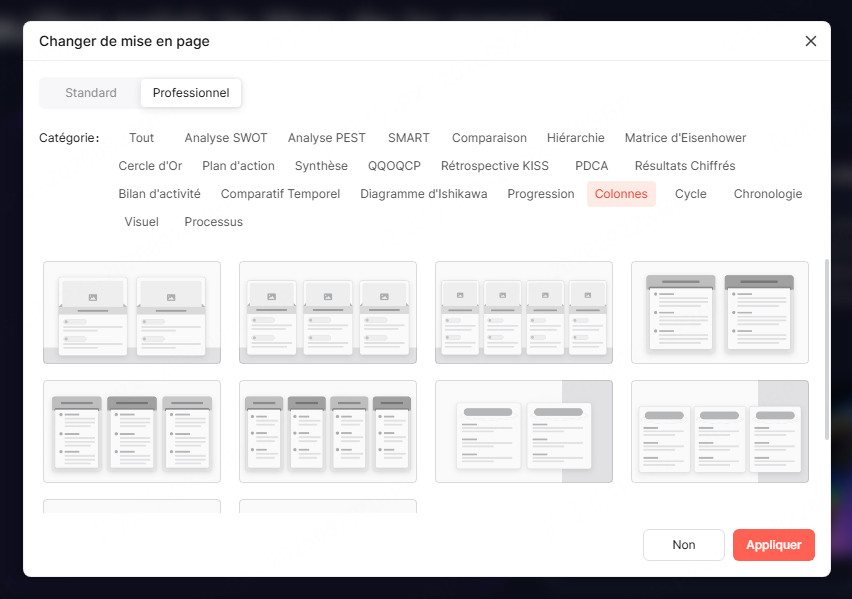The width and height of the screenshot is (852, 599).
Task: Select the SMART category filter
Action: 409,138
